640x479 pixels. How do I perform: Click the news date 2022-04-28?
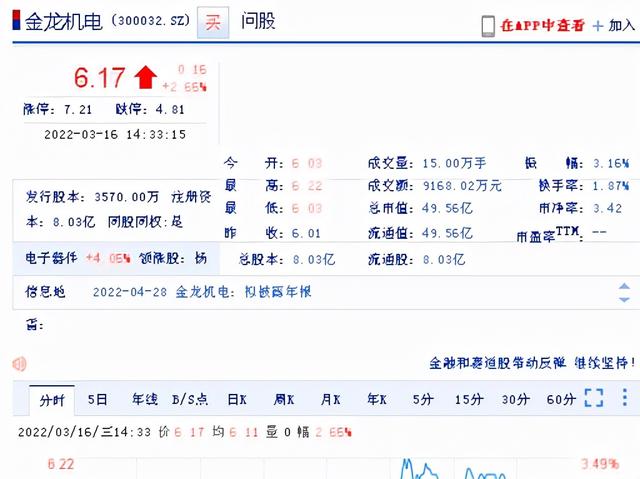point(130,292)
